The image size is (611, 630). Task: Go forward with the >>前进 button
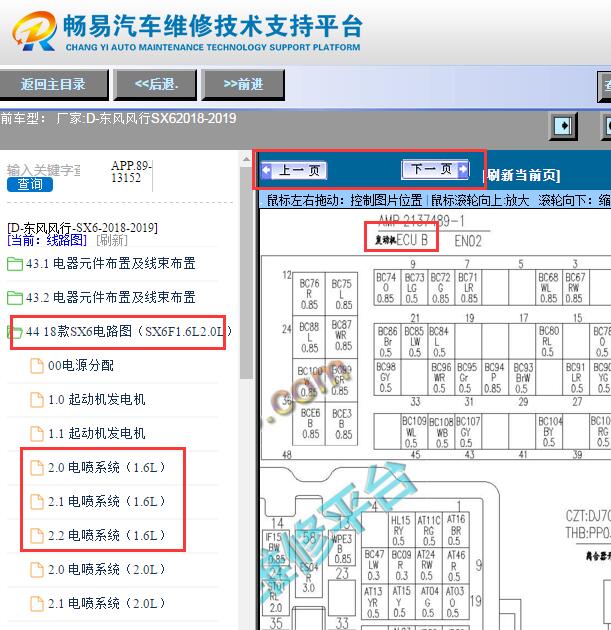coord(243,84)
